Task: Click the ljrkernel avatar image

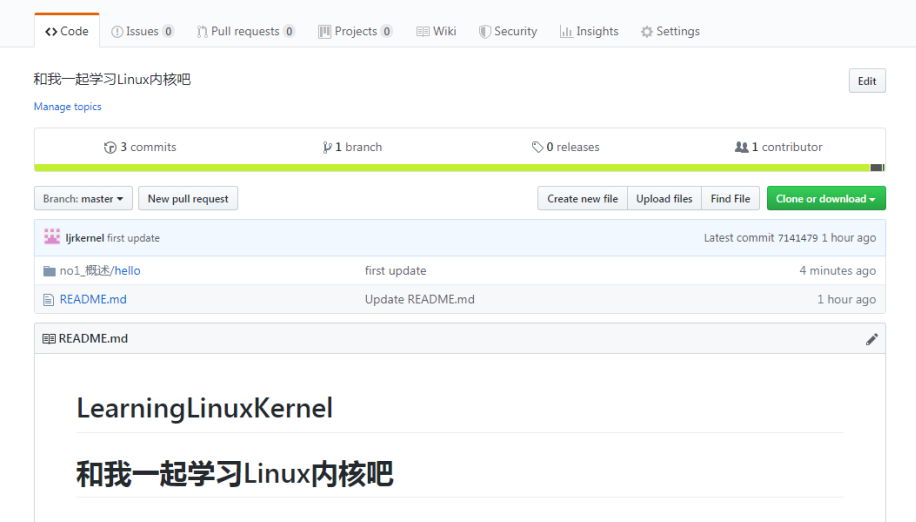Action: [x=52, y=236]
